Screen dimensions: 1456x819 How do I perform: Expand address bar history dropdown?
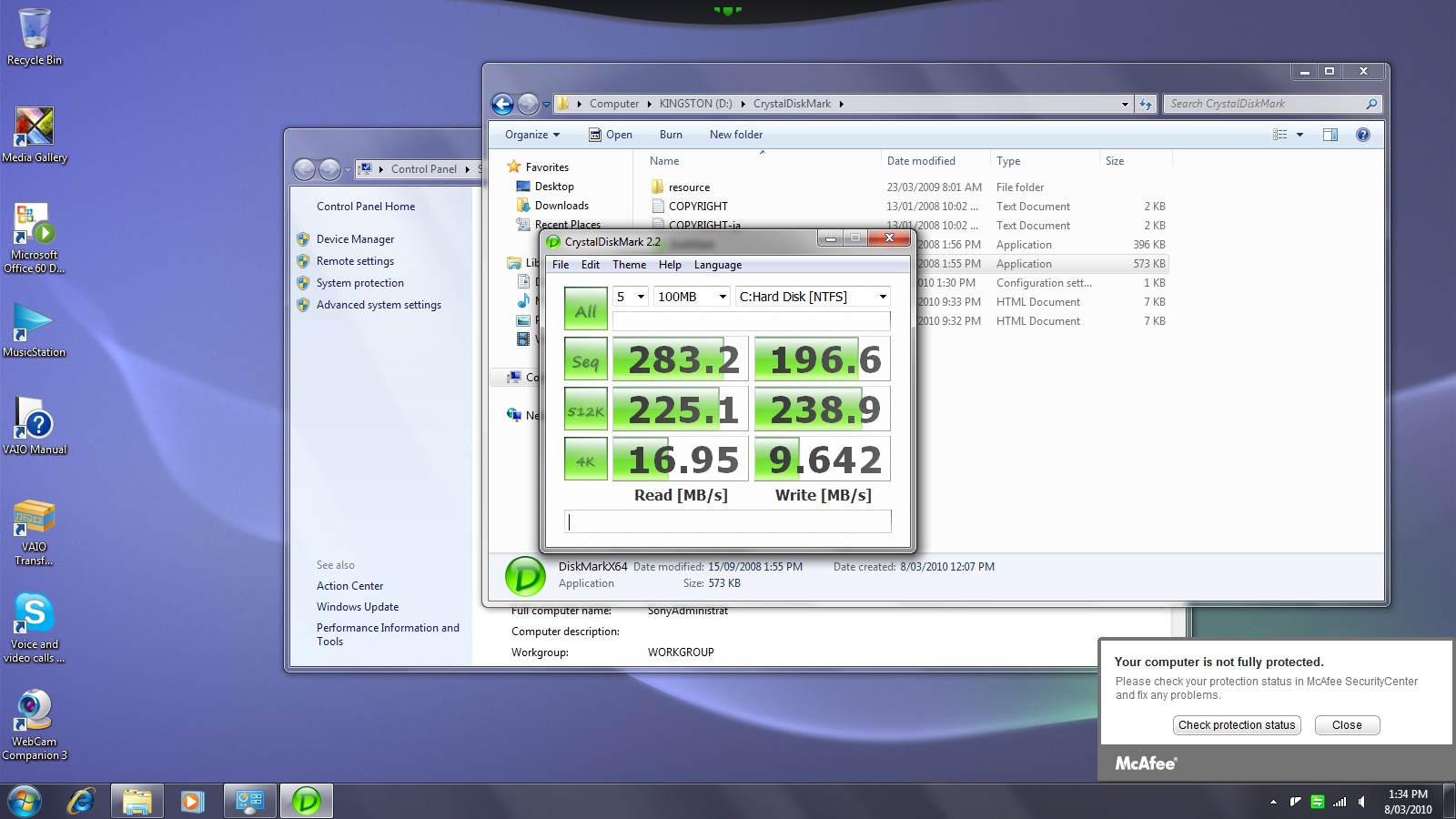coord(1125,104)
